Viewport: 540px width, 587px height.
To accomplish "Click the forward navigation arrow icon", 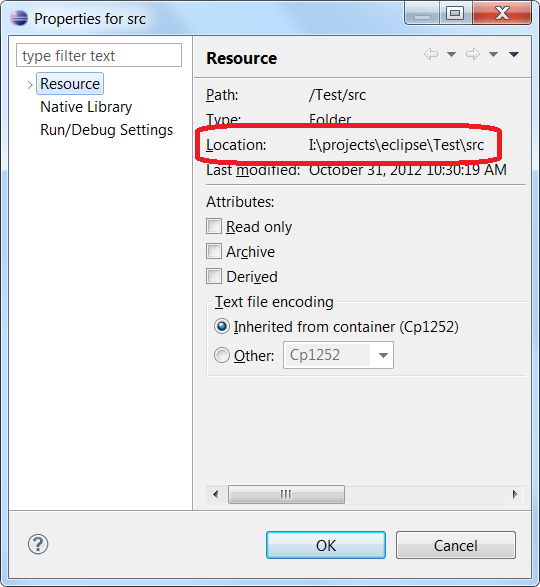I will coord(473,54).
